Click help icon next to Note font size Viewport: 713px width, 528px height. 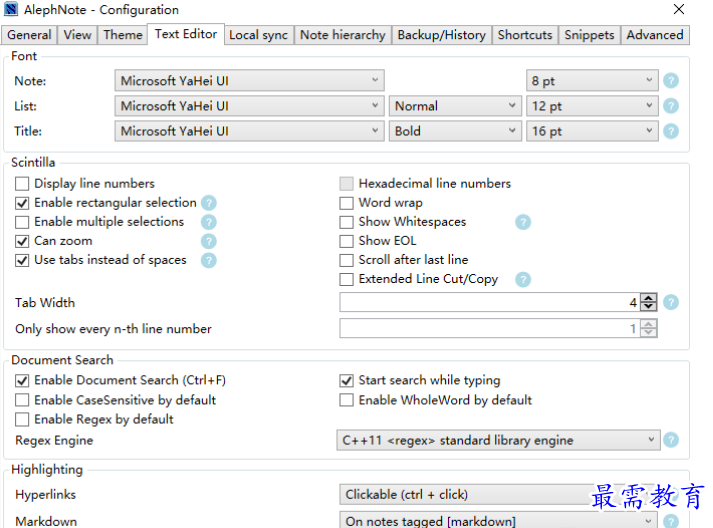click(x=671, y=81)
